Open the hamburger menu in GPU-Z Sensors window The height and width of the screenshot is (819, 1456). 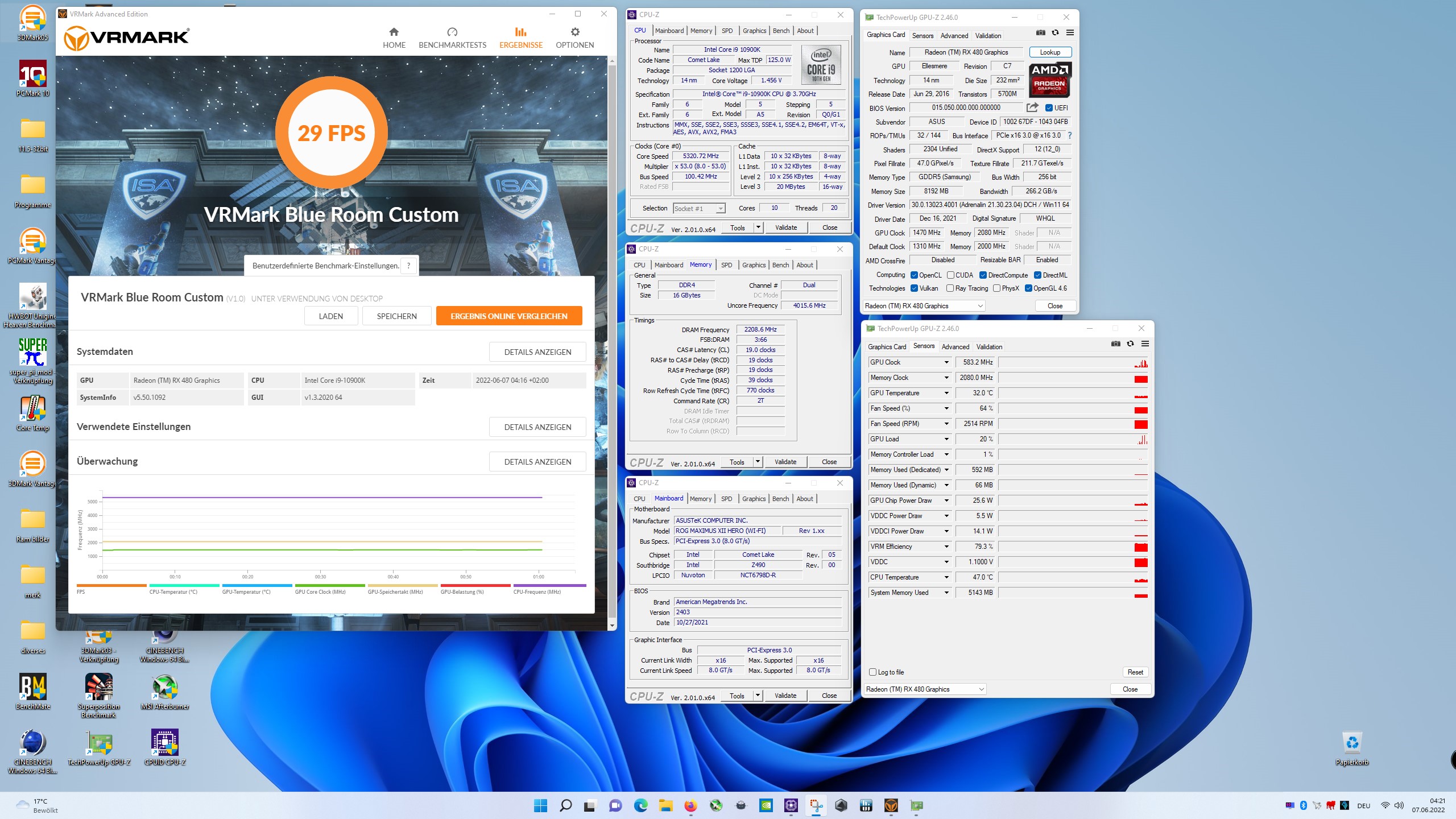(1145, 344)
